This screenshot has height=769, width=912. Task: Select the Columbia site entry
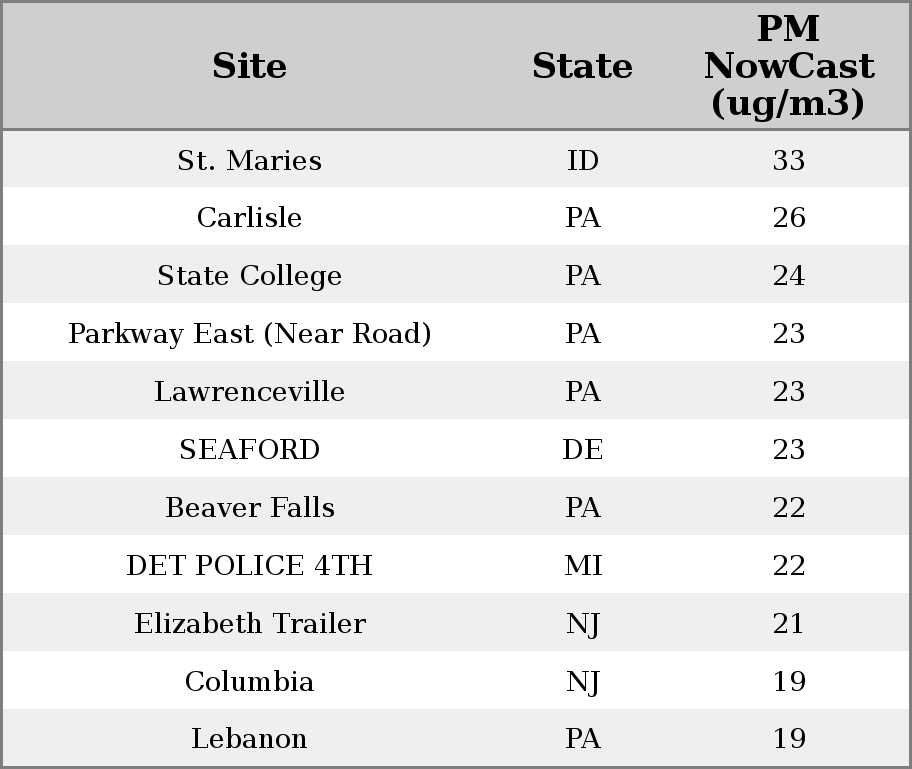click(249, 682)
